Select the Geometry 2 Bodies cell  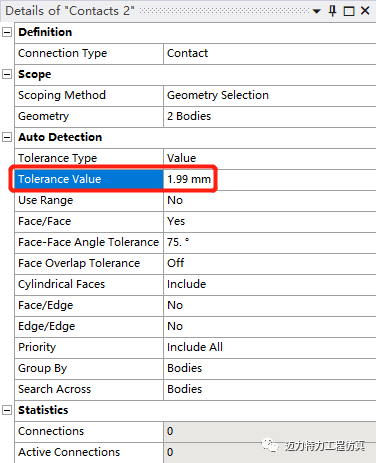tap(270, 116)
